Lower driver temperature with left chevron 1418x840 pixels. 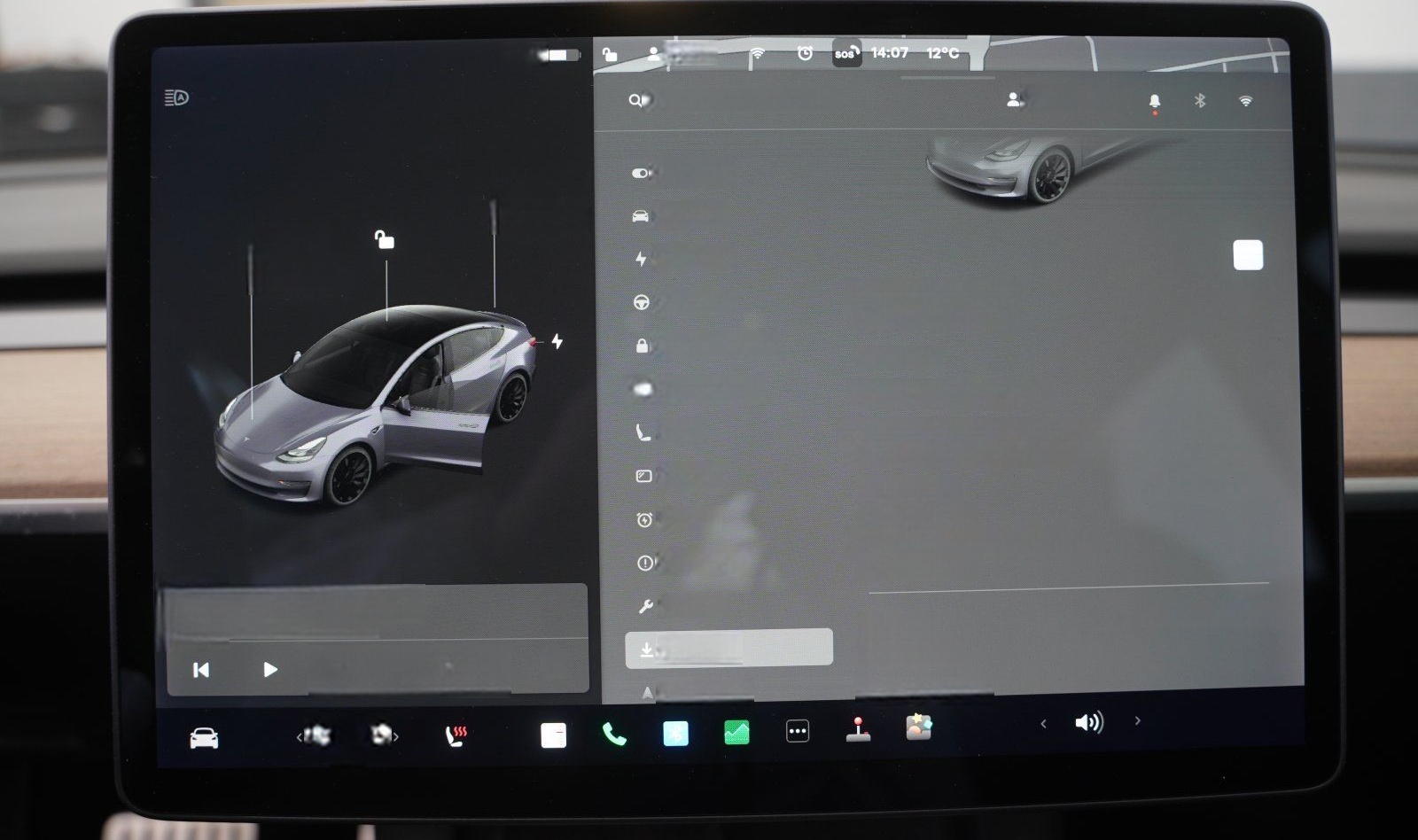click(300, 736)
